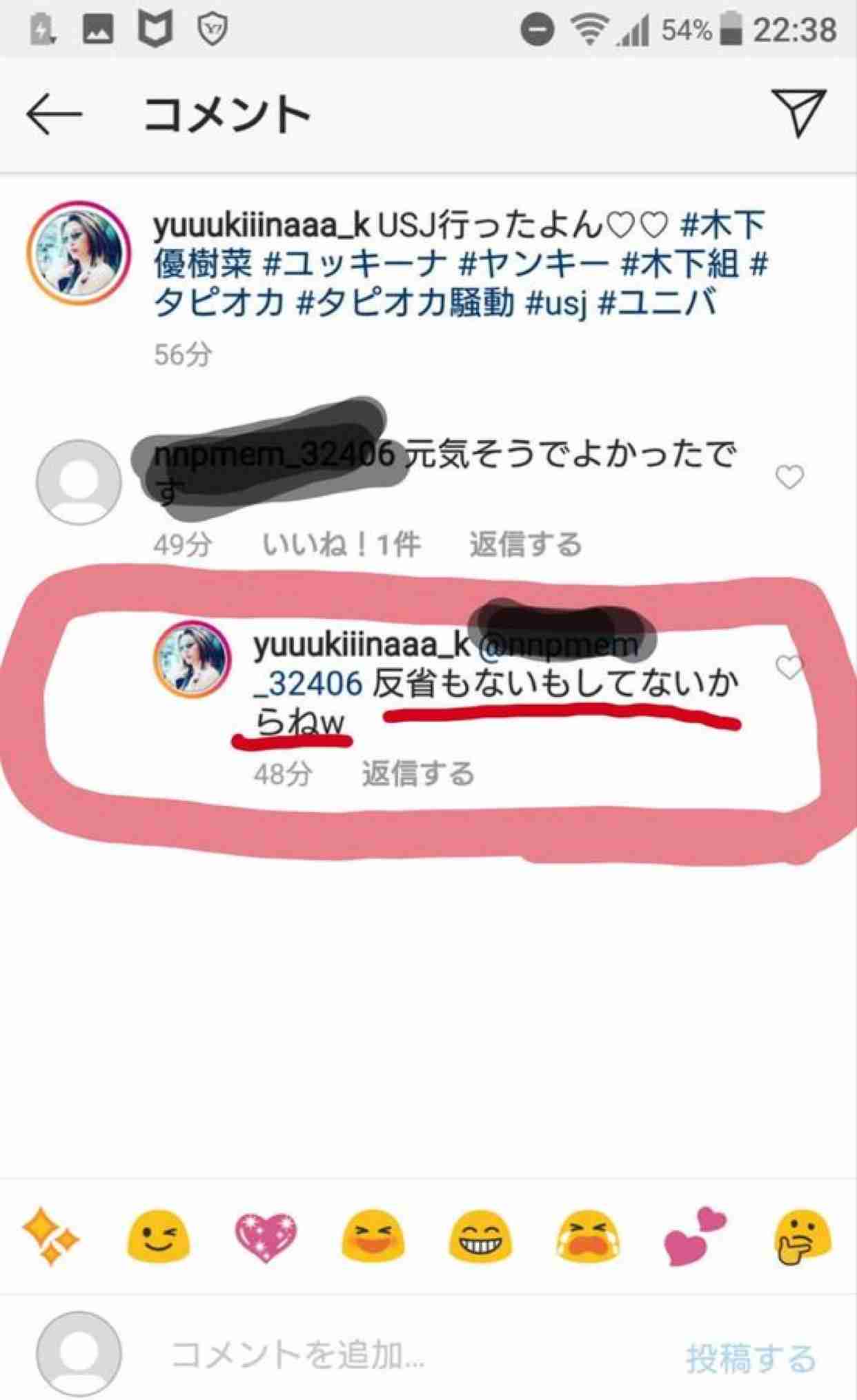Viewport: 857px width, 1400px height.
Task: Like the 元気そうでよかったです comment
Action: 789,477
